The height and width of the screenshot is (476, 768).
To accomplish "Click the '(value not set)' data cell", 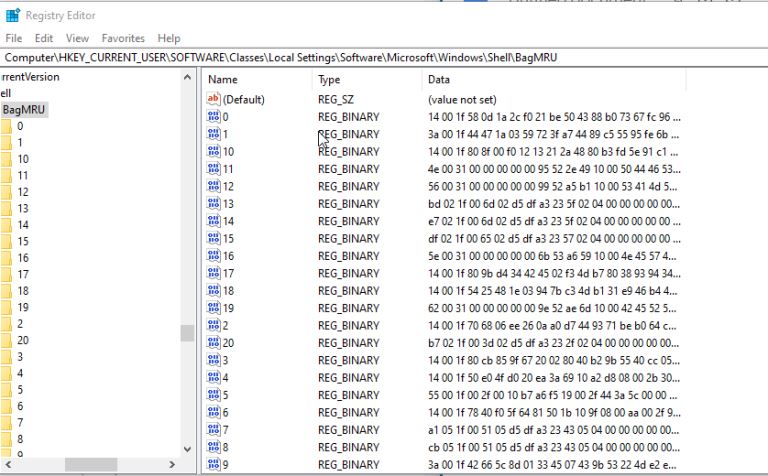I will [462, 99].
